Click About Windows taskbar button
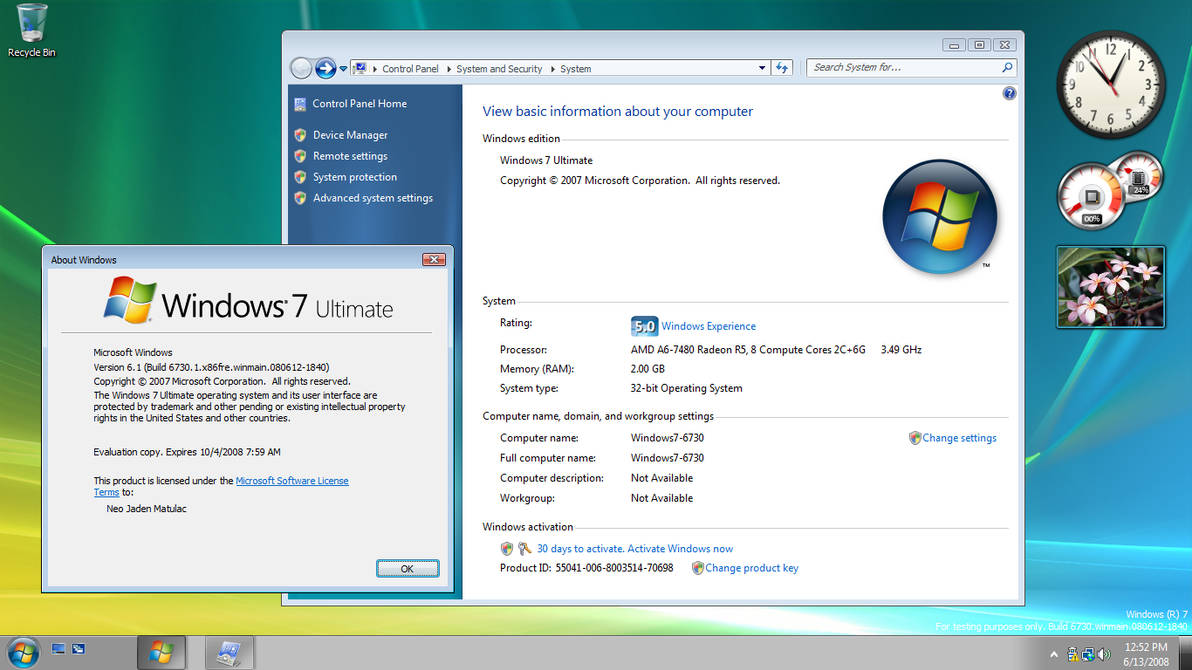Screen dimensions: 1192x670 click(161, 653)
